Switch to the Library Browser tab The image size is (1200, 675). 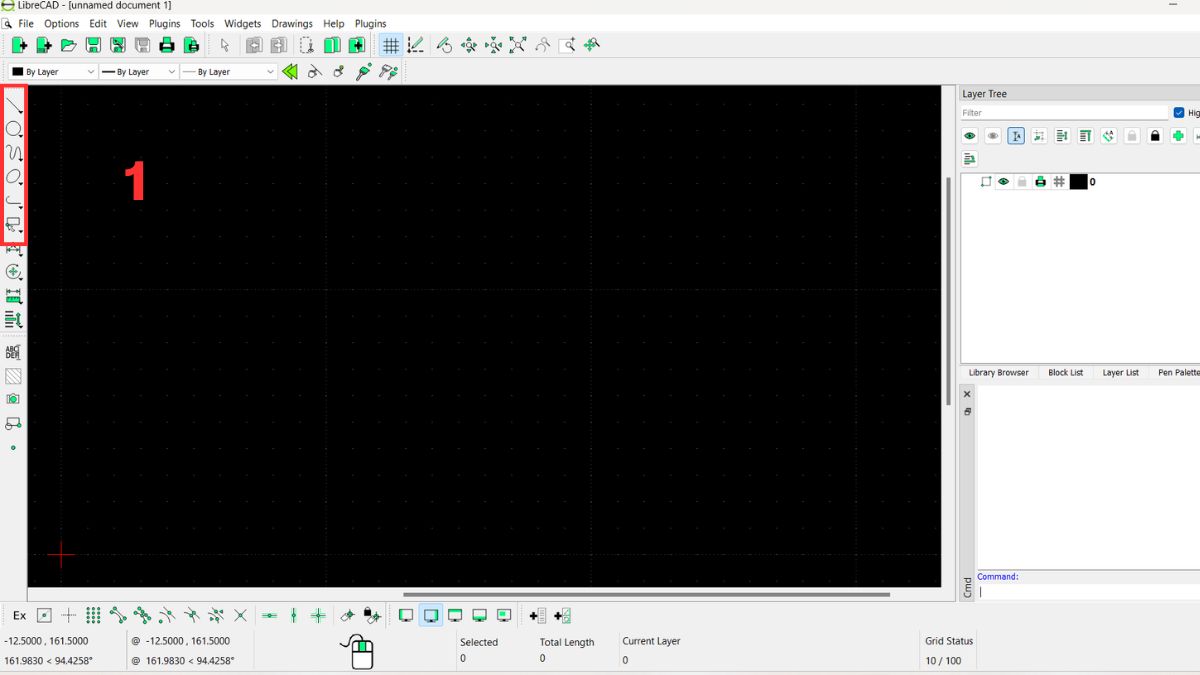pos(999,372)
